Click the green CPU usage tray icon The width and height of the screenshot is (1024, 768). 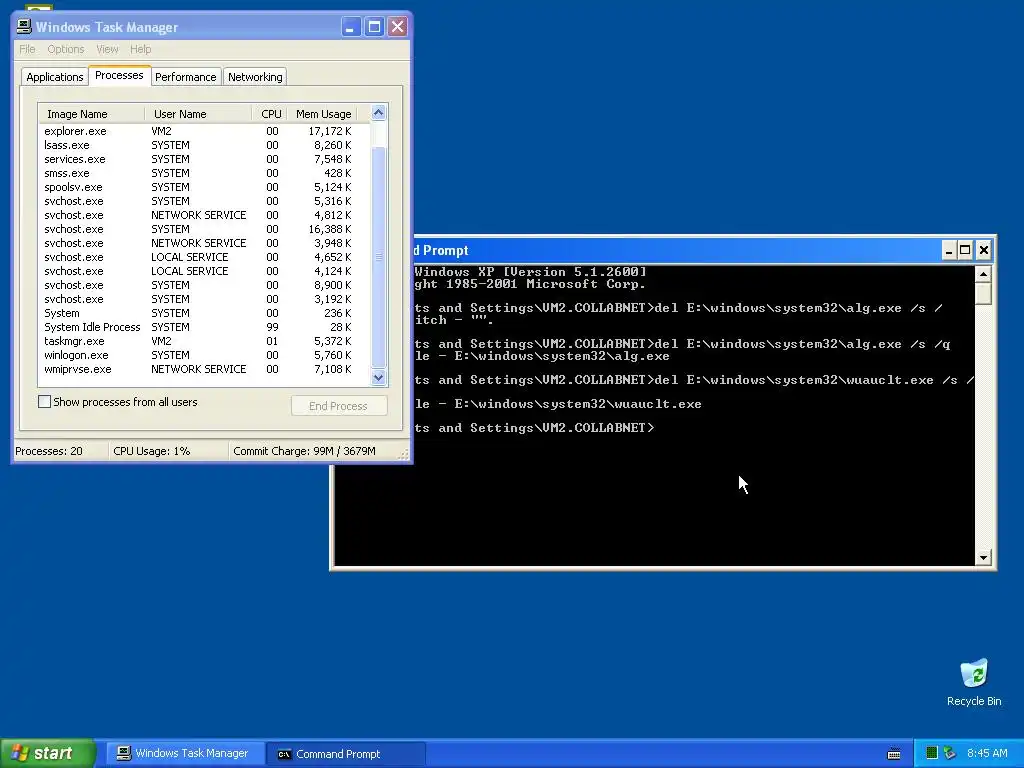(x=932, y=753)
